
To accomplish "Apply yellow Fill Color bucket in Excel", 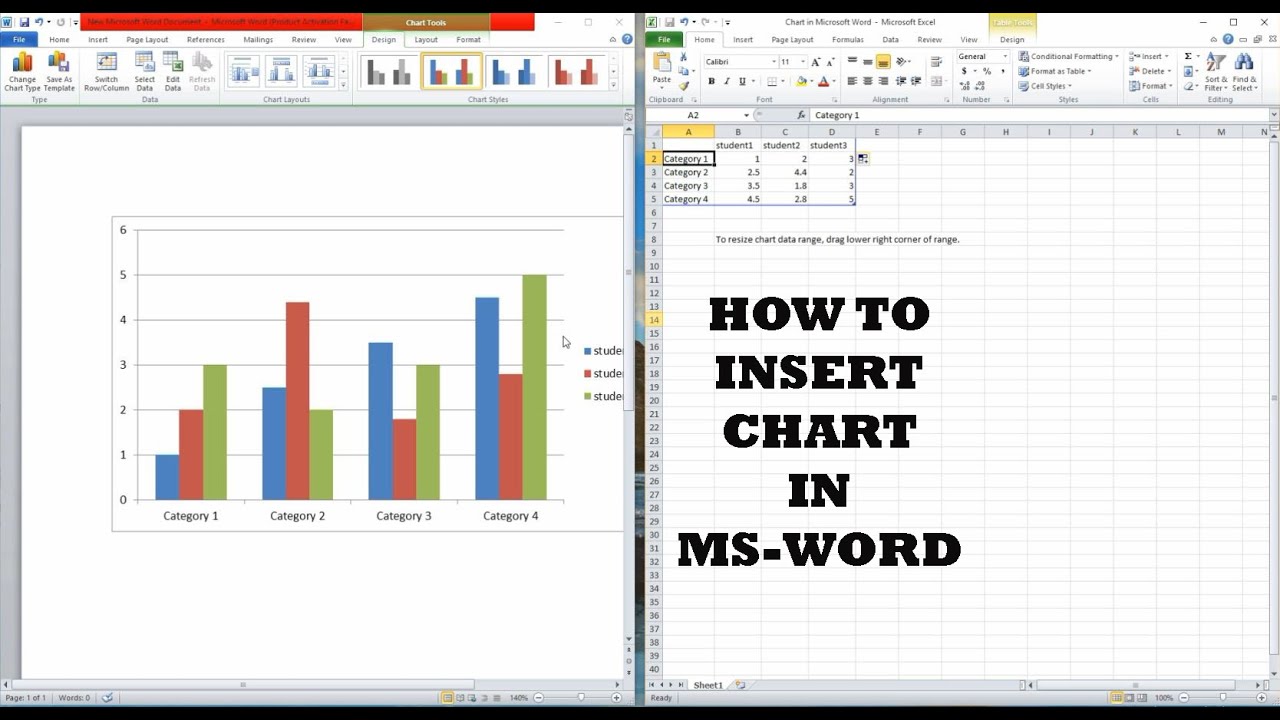I will click(x=801, y=82).
